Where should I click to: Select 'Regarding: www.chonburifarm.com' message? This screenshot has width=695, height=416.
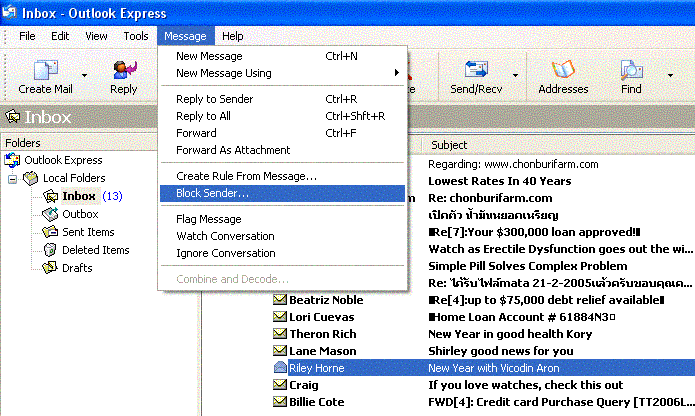click(x=513, y=164)
